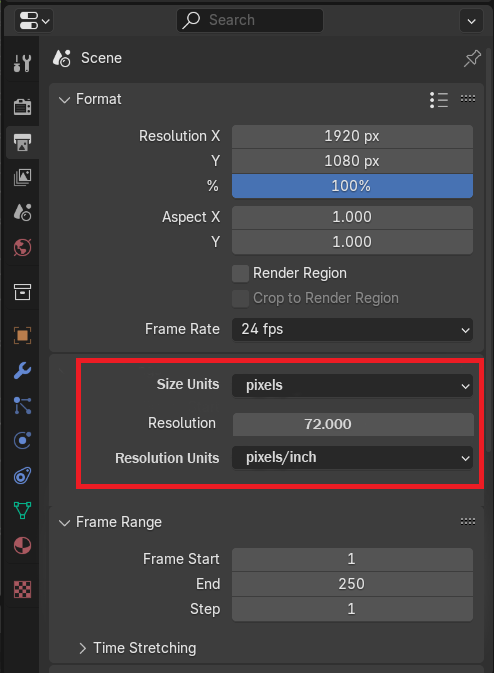Open the Object Constraints properties tab

click(22, 476)
